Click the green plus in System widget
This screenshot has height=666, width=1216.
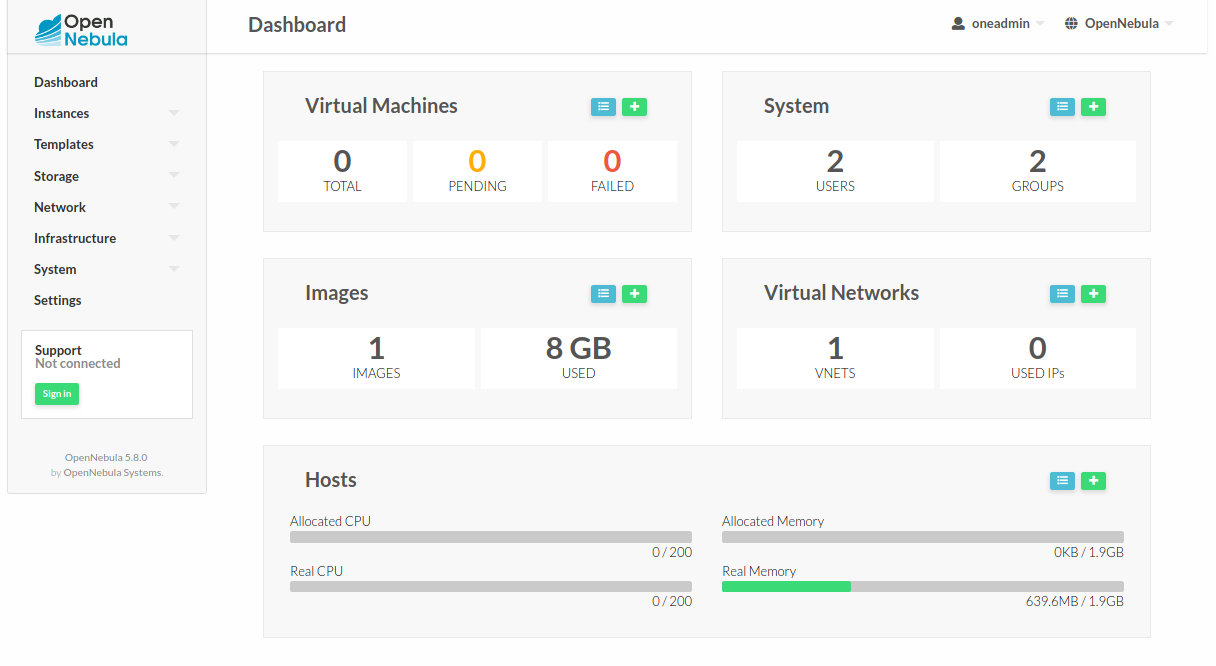1093,107
